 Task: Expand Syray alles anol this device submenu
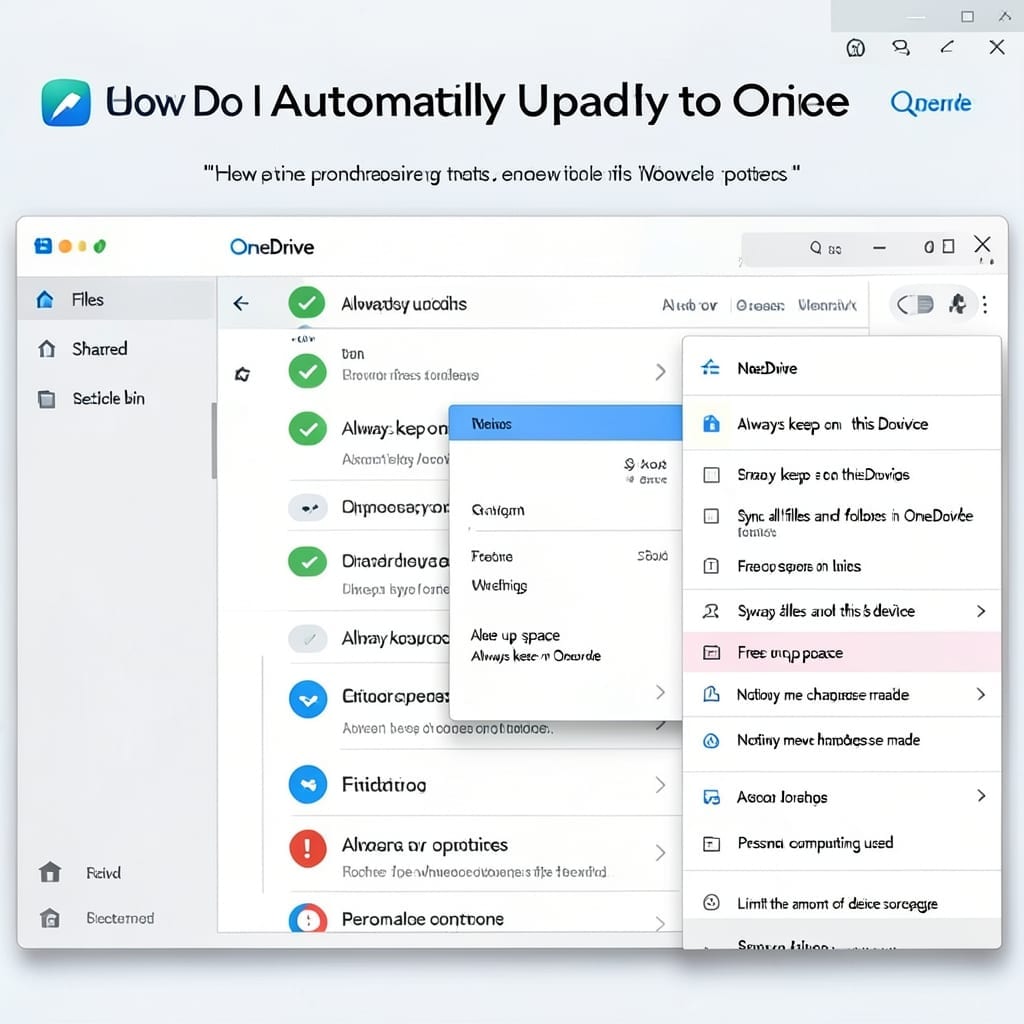(981, 611)
